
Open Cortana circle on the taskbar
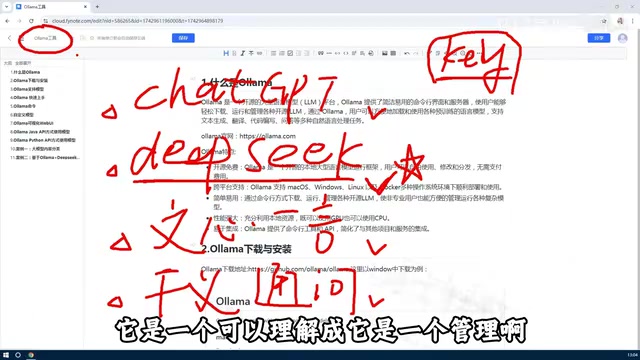(x=18, y=355)
